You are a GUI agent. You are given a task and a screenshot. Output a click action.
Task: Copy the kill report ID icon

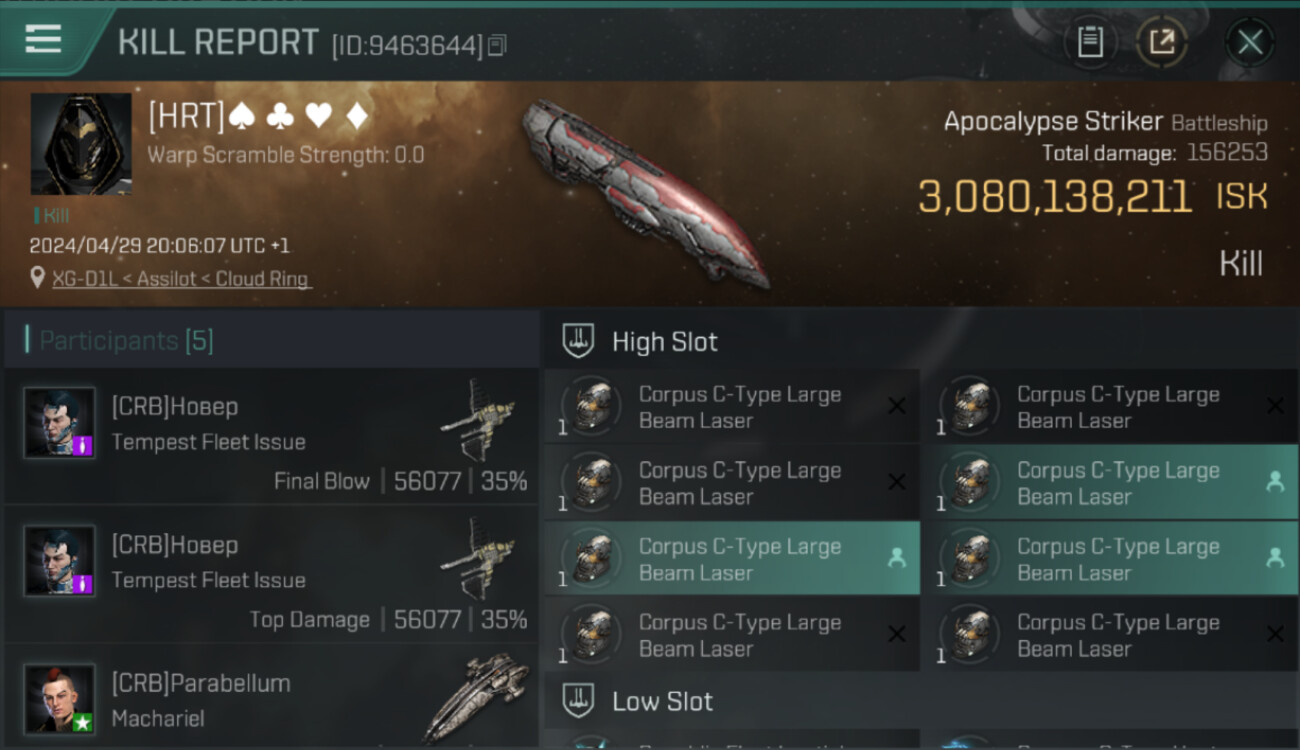[x=497, y=45]
